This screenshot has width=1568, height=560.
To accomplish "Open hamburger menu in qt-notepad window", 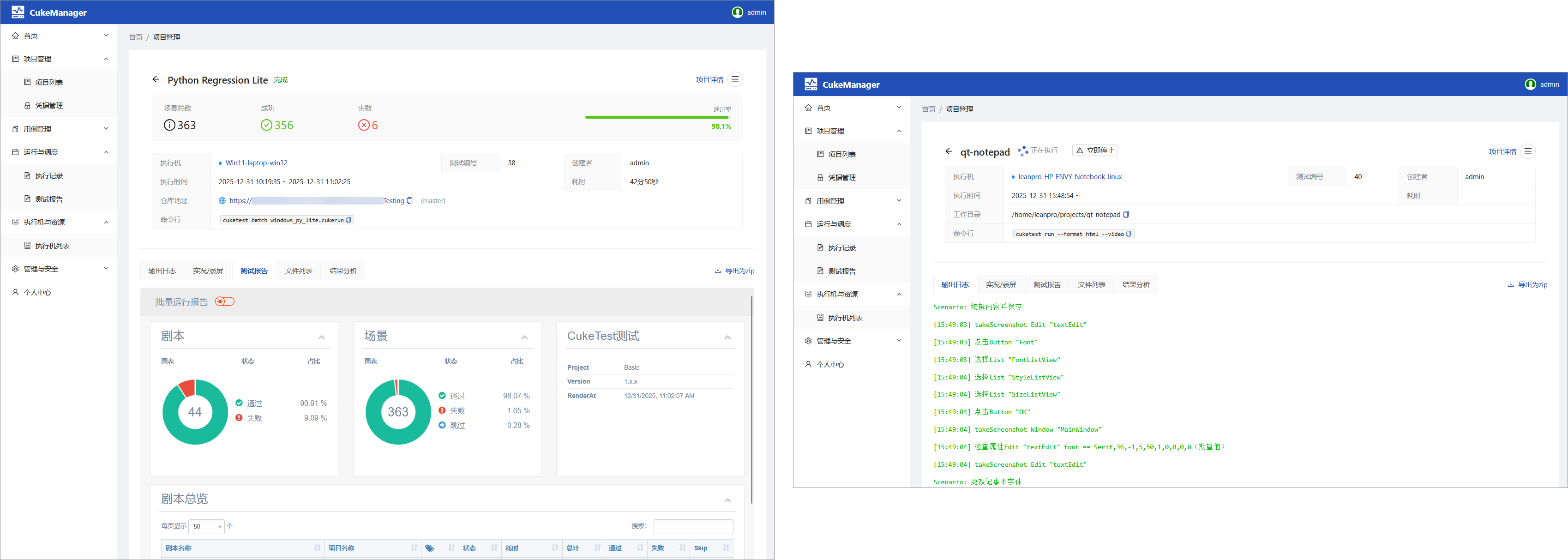I will [x=1528, y=151].
